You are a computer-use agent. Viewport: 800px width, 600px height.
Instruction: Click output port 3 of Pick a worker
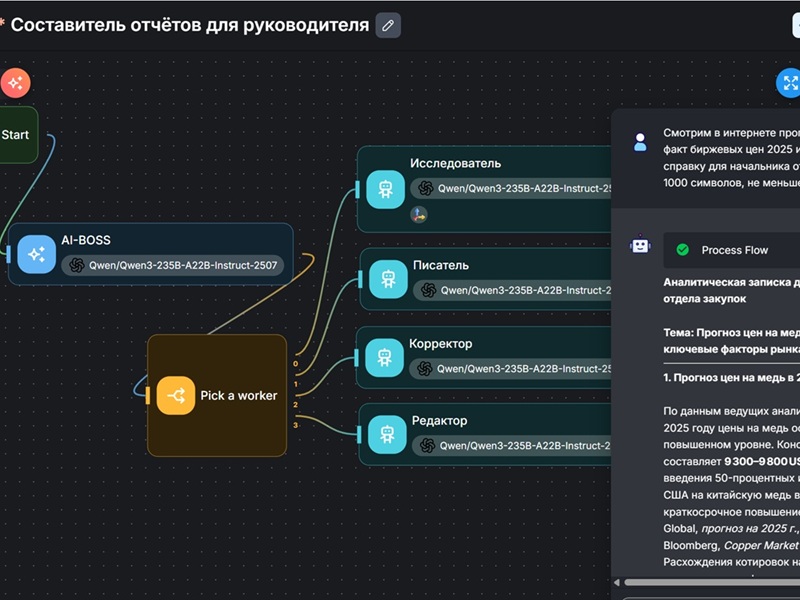[295, 425]
